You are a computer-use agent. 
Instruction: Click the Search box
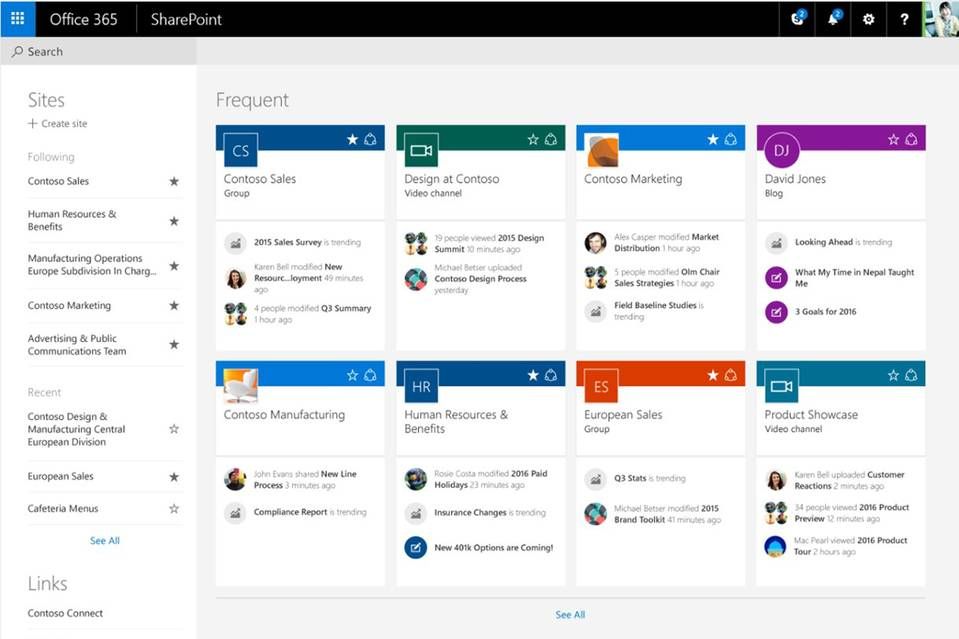coord(98,51)
